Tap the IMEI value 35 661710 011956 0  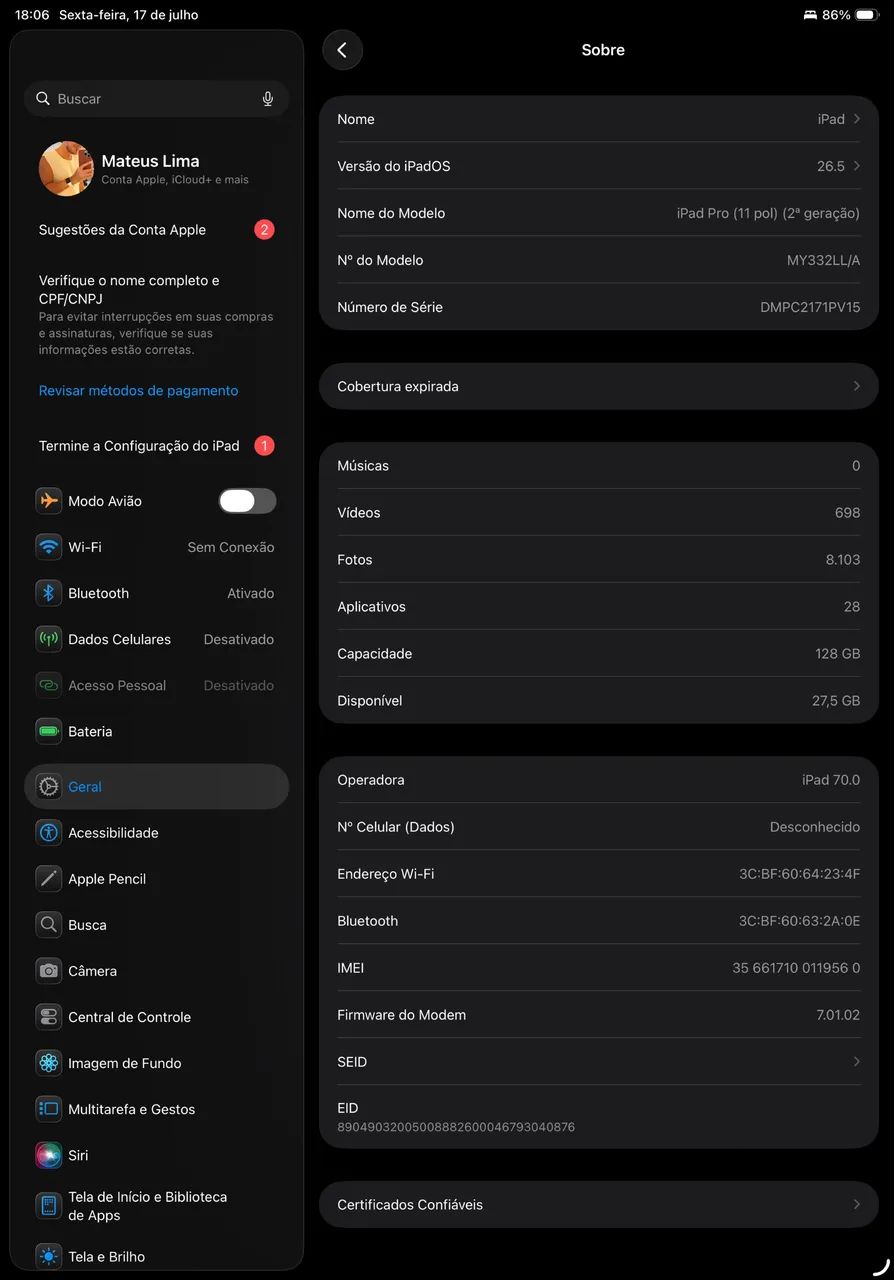(x=796, y=968)
